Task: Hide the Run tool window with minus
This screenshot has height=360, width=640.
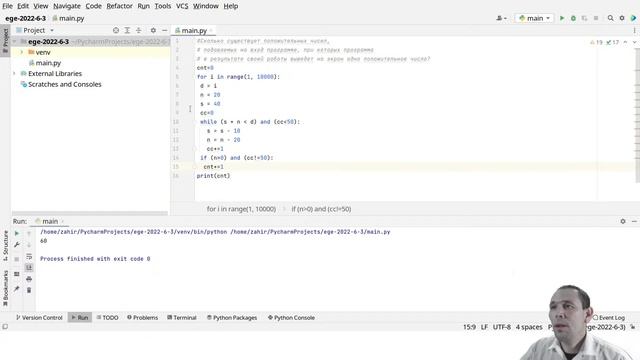Action: [634, 221]
